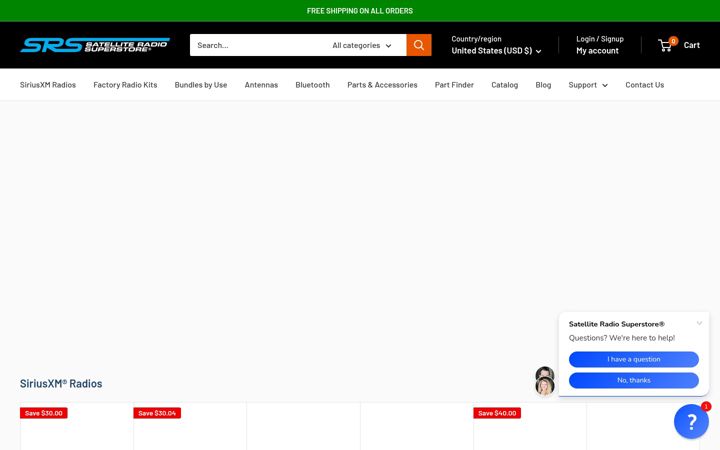
Task: Click the orange search magnifier button
Action: pos(418,45)
